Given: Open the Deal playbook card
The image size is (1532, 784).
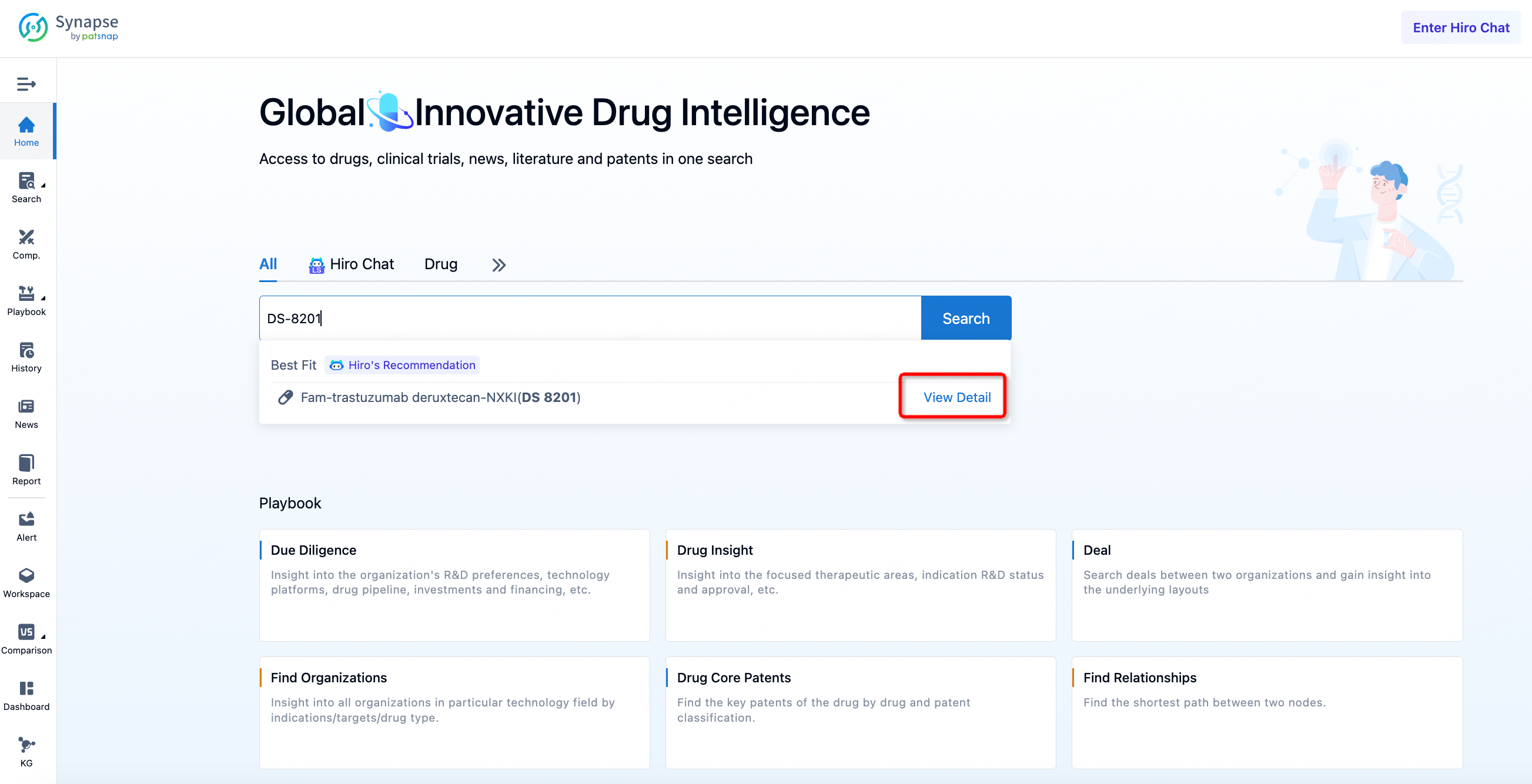Looking at the screenshot, I should pyautogui.click(x=1267, y=585).
